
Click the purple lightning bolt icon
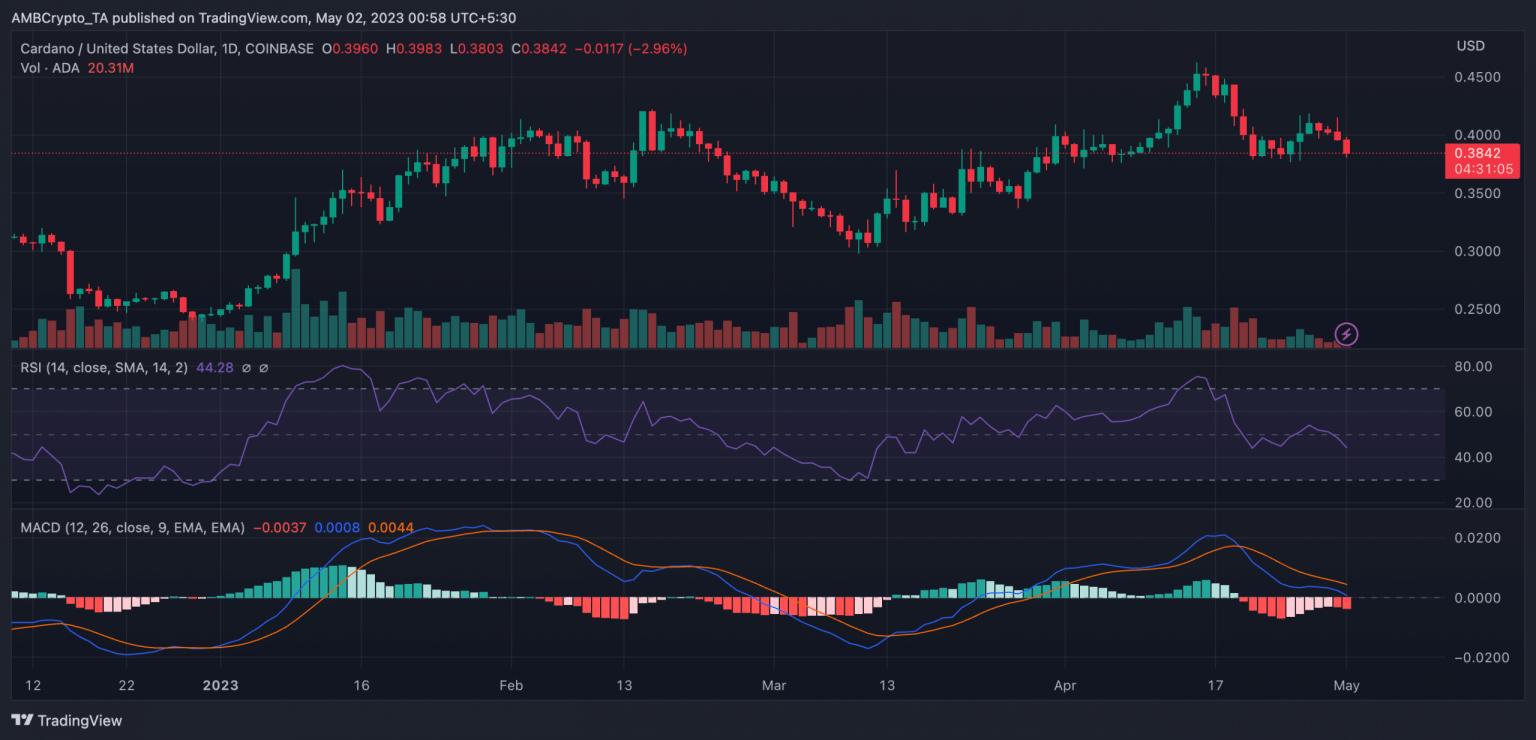pyautogui.click(x=1346, y=333)
